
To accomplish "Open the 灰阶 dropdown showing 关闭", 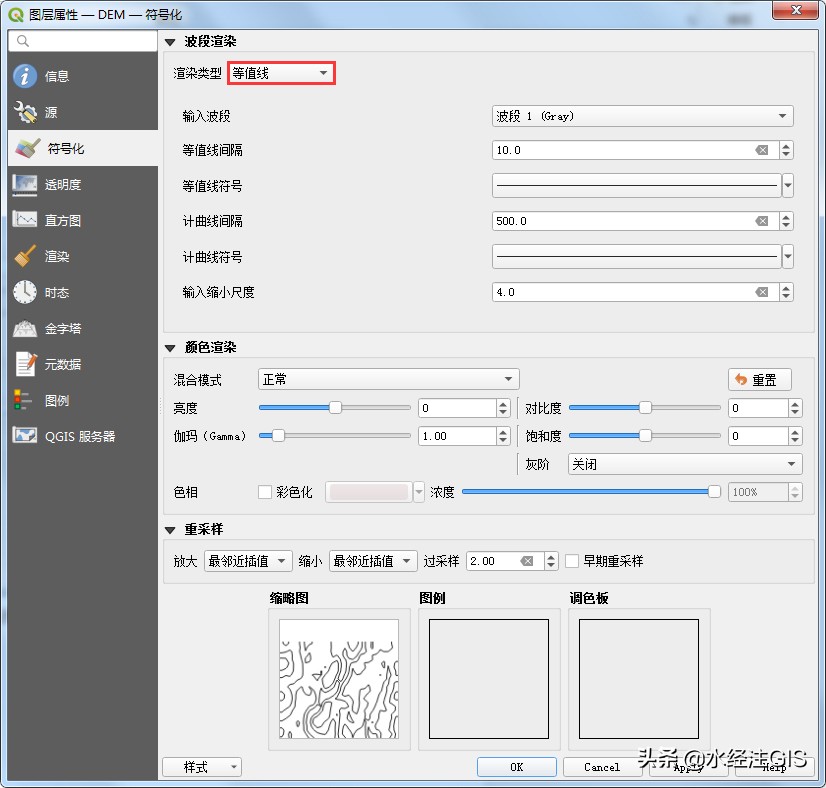I will coord(685,464).
